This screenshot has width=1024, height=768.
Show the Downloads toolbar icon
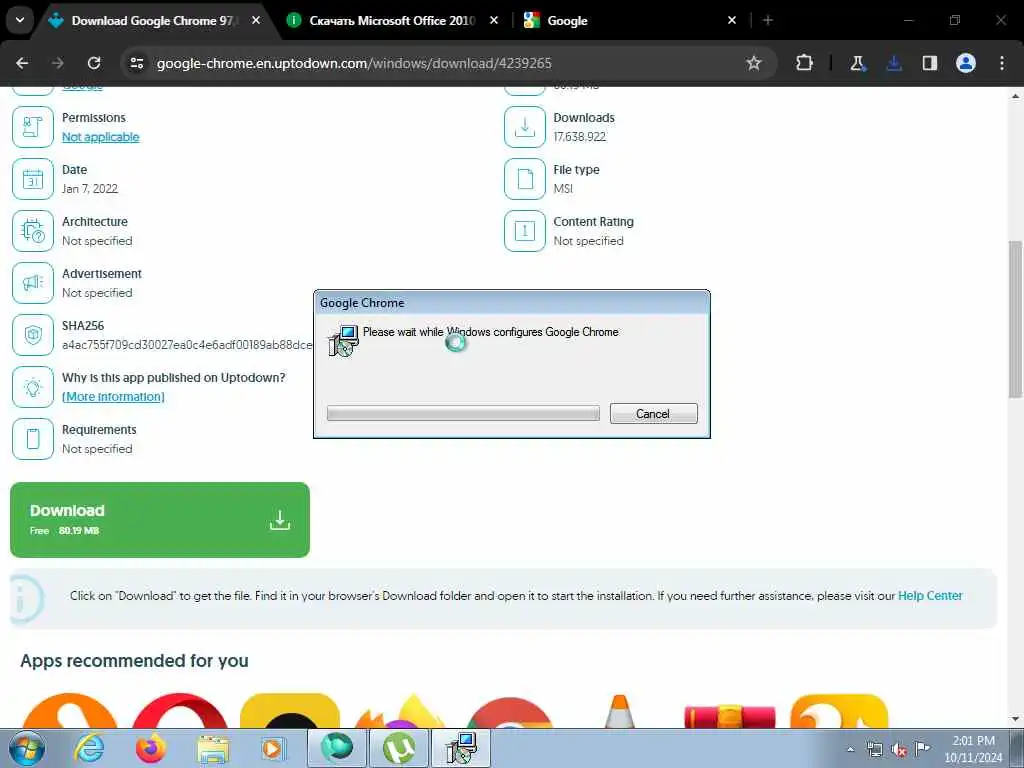[893, 63]
